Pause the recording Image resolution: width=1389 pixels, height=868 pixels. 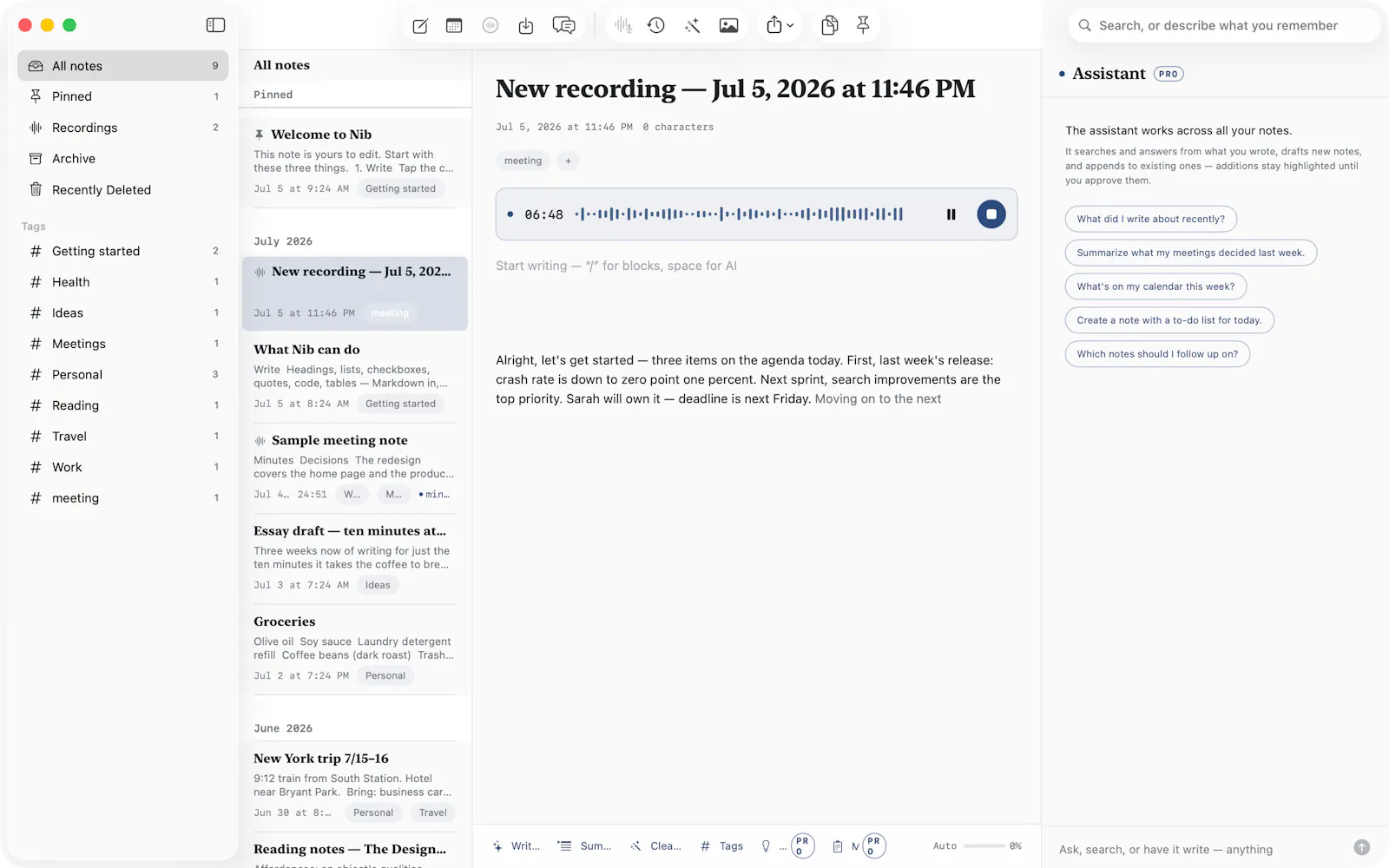point(951,214)
